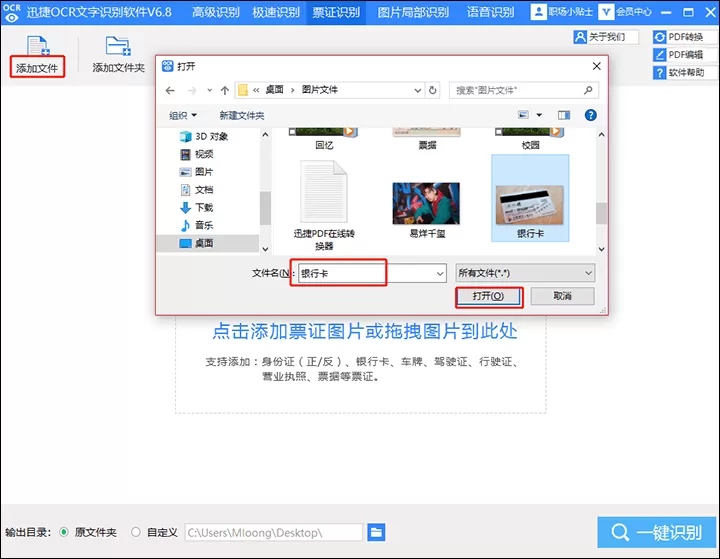
Task: Click 桌面 in address breadcrumb
Action: pyautogui.click(x=274, y=90)
